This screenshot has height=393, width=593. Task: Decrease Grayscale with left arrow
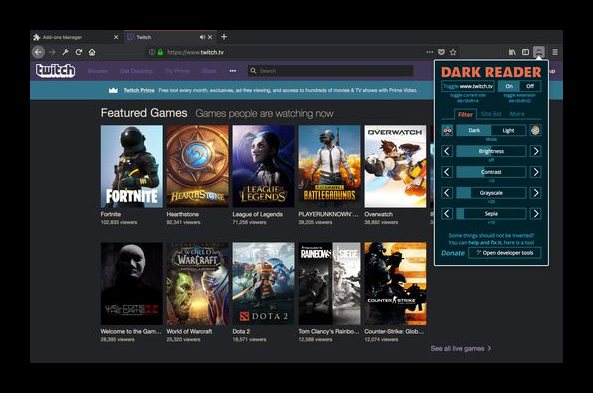pyautogui.click(x=447, y=193)
